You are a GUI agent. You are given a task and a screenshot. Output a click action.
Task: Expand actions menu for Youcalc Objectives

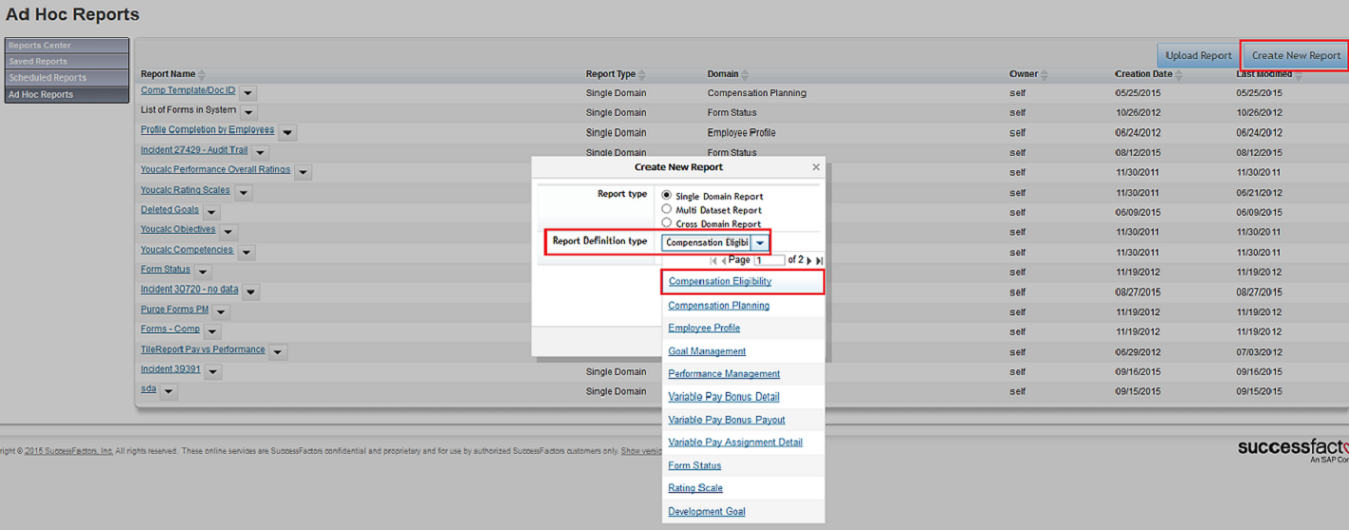pos(227,231)
